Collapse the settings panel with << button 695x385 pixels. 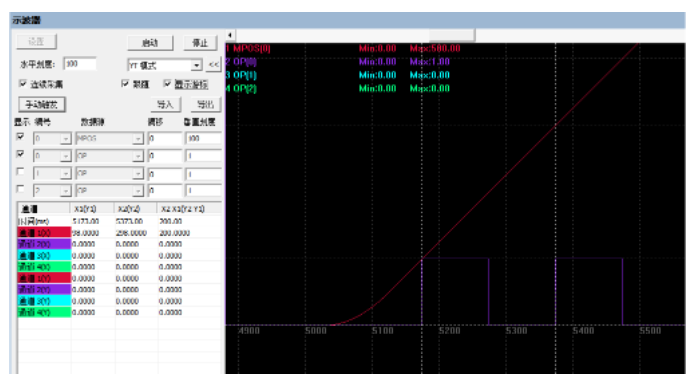click(x=214, y=65)
